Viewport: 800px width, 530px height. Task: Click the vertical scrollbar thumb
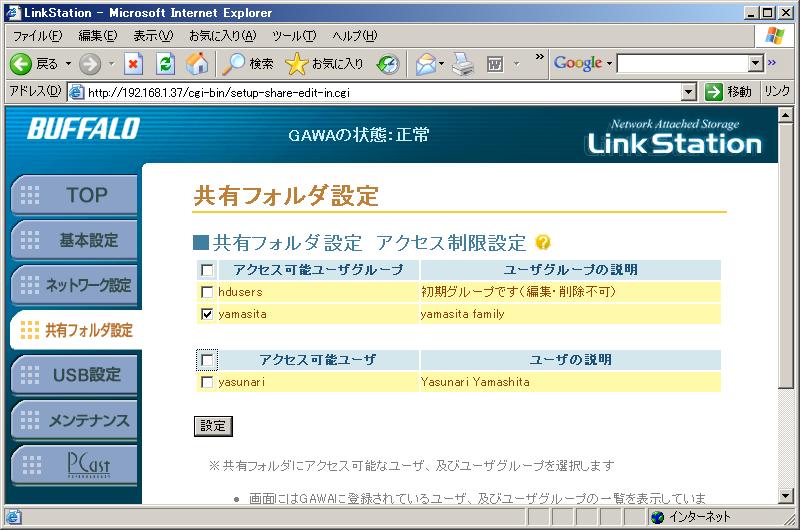786,257
